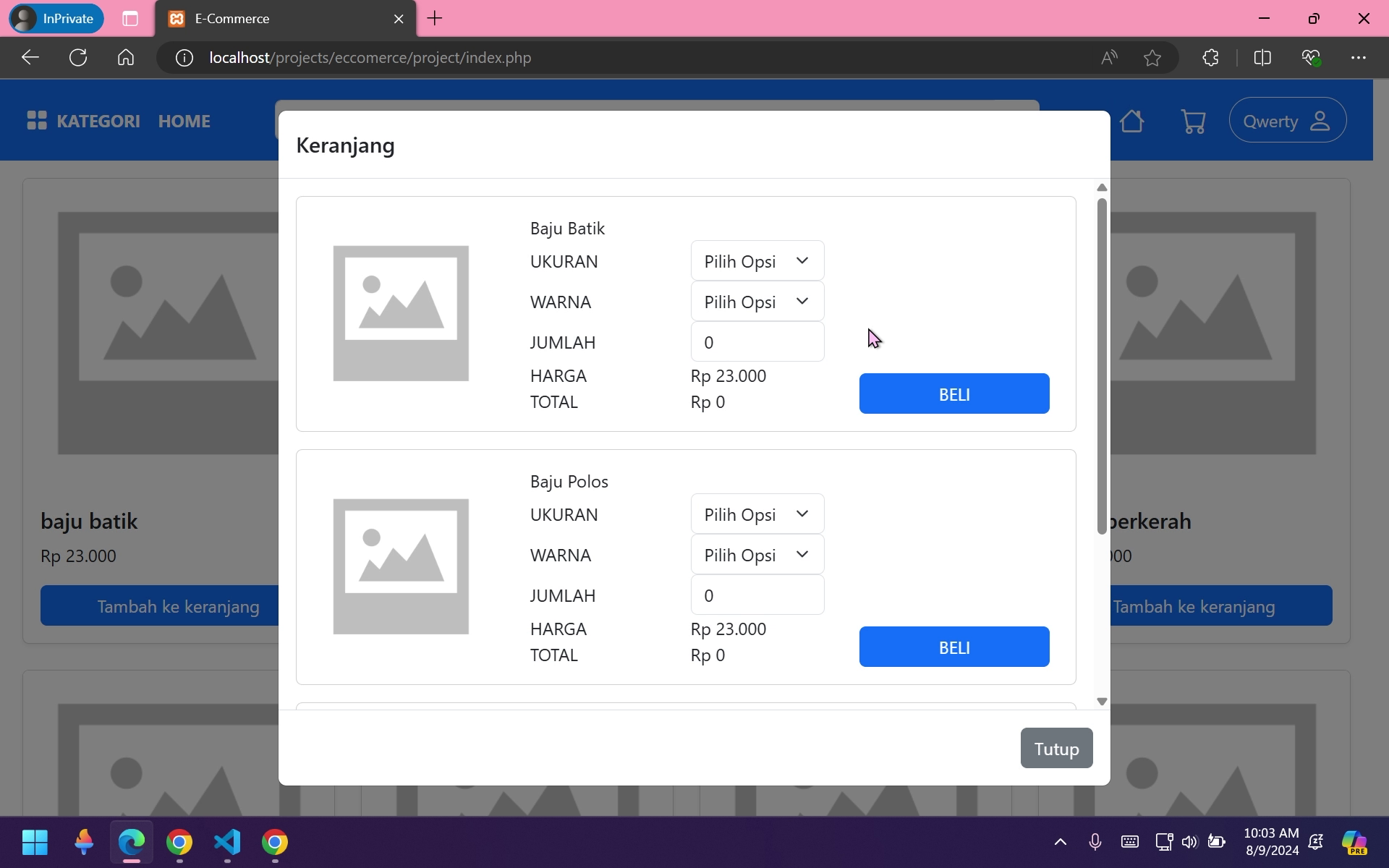Click the Rp 23.000 price under baju batik card
Image resolution: width=1389 pixels, height=868 pixels.
[78, 556]
